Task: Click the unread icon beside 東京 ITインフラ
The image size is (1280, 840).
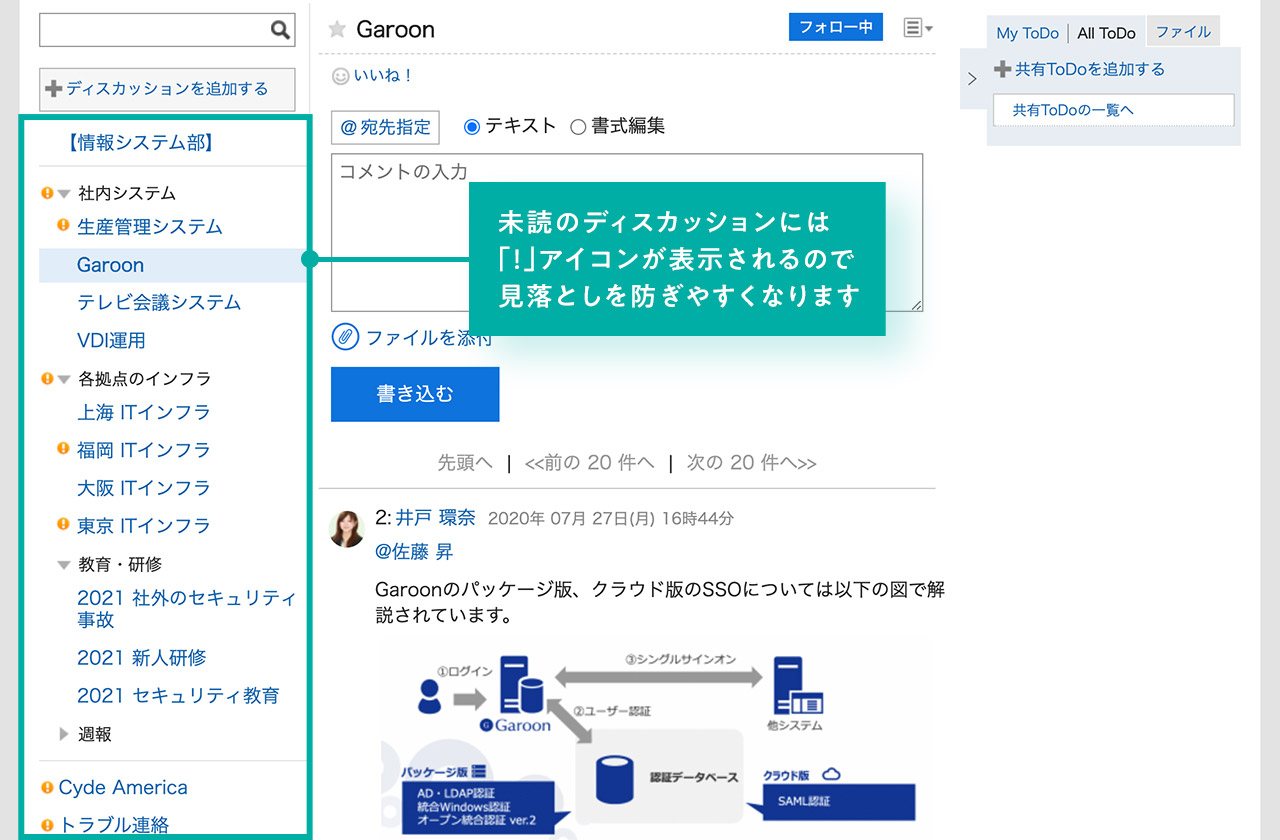Action: tap(63, 524)
